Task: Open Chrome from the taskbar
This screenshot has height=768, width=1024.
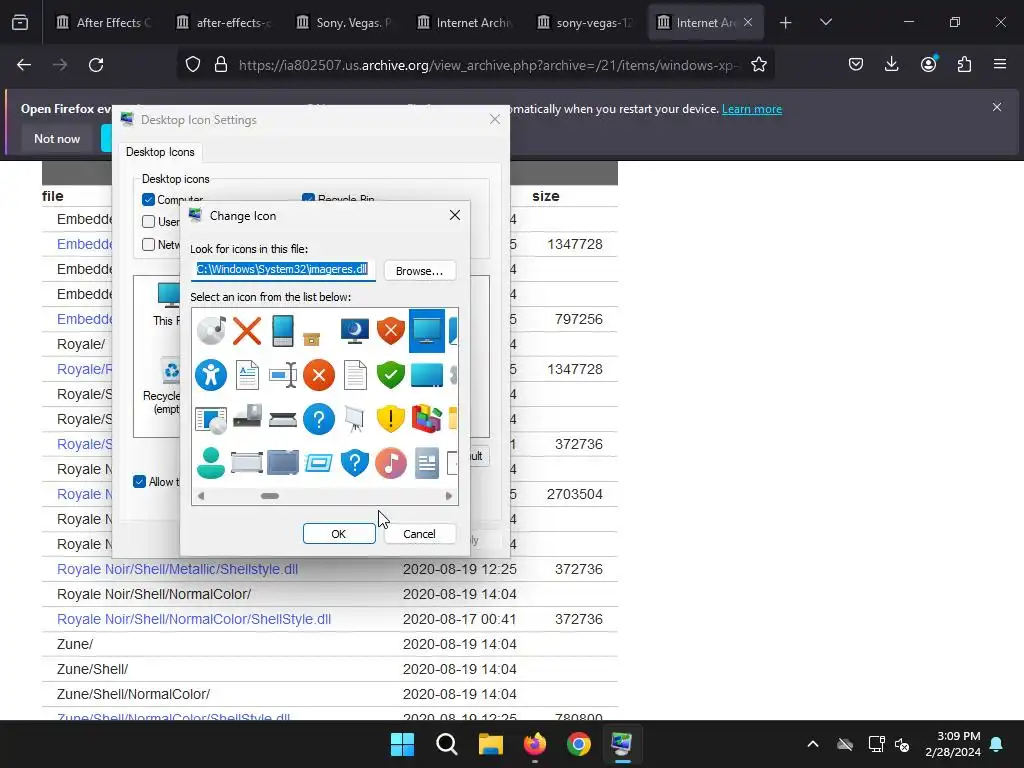Action: point(579,744)
